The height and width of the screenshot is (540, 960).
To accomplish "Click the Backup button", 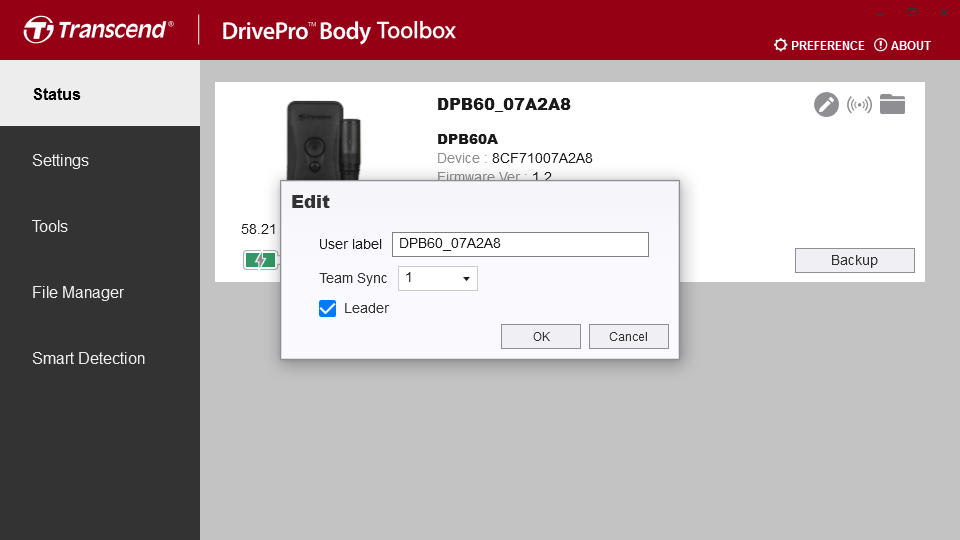I will [x=855, y=260].
